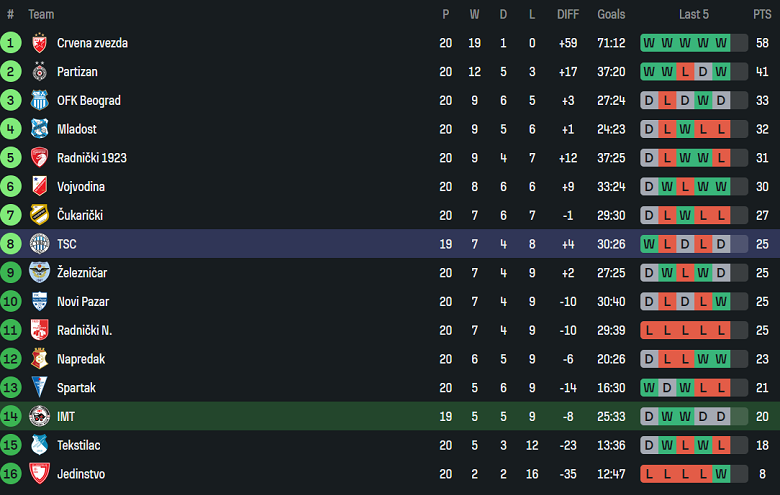Sort table by PTS column header

pos(762,15)
